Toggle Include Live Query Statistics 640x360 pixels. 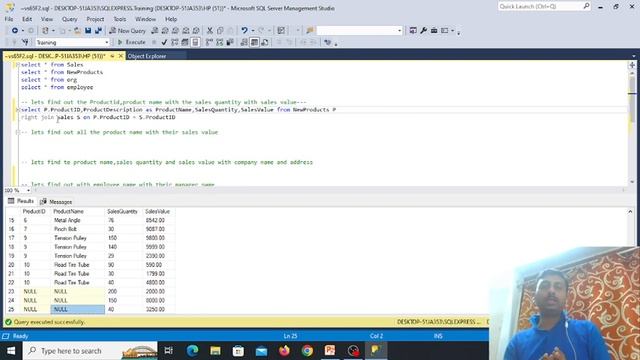[x=220, y=42]
